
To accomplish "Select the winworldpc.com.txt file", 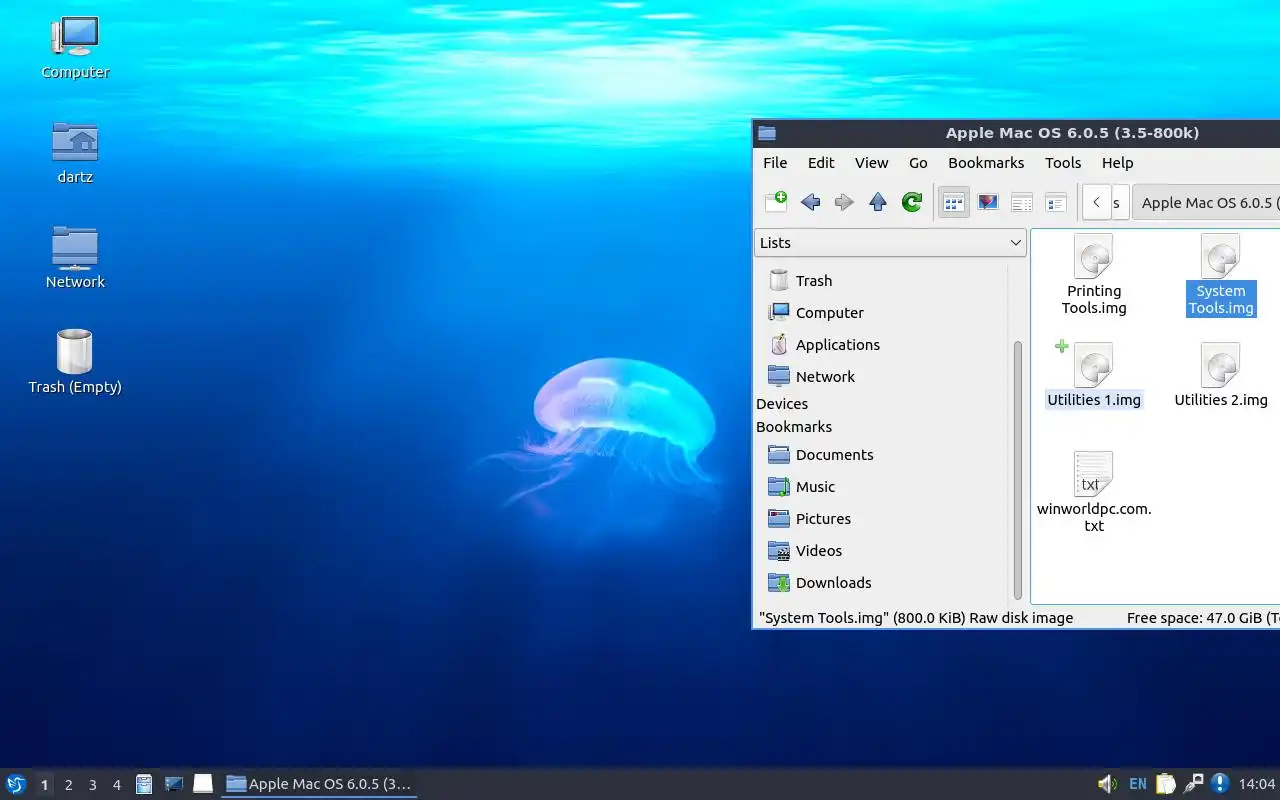I will (1094, 493).
